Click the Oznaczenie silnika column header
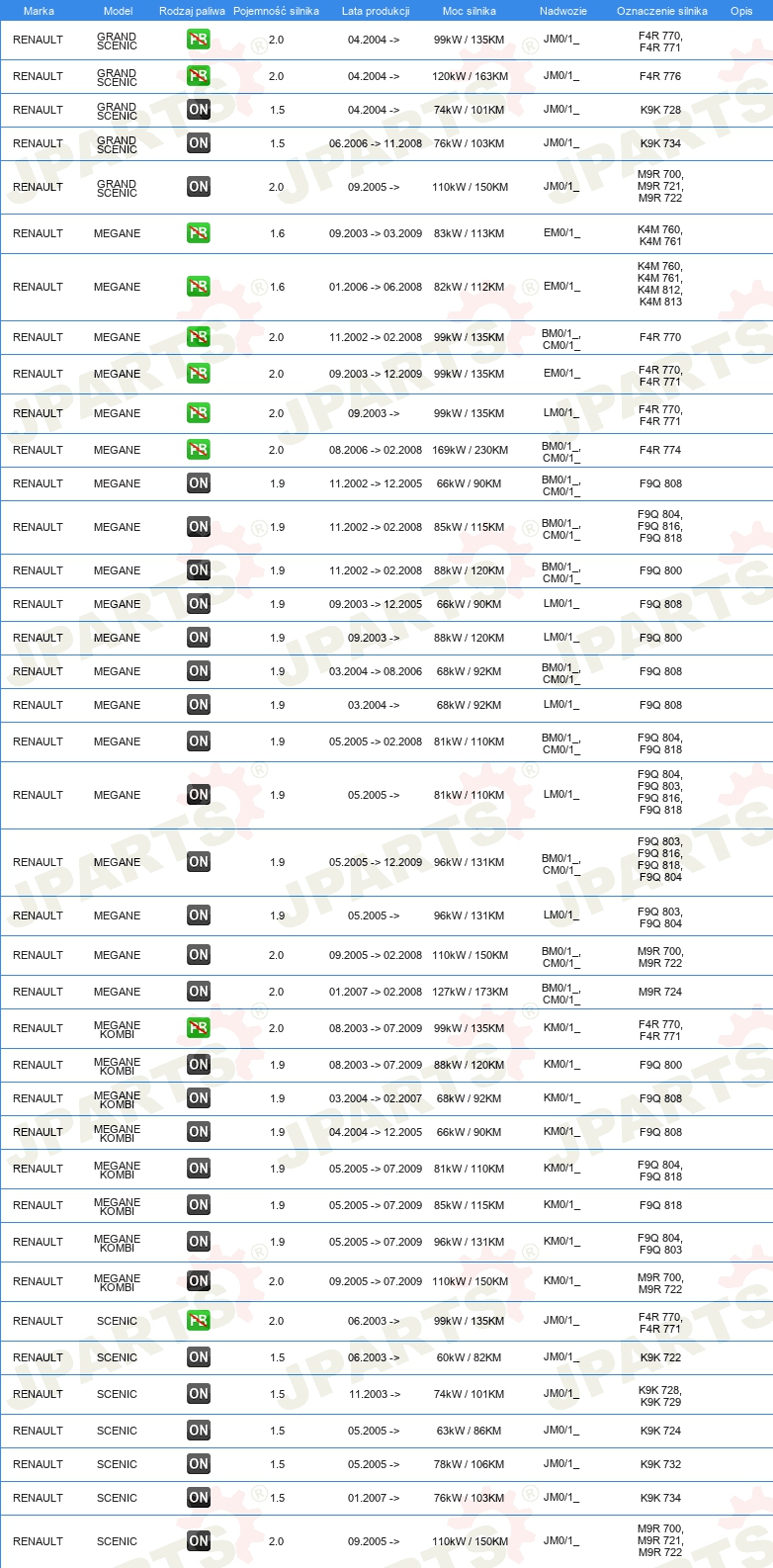 coord(662,11)
